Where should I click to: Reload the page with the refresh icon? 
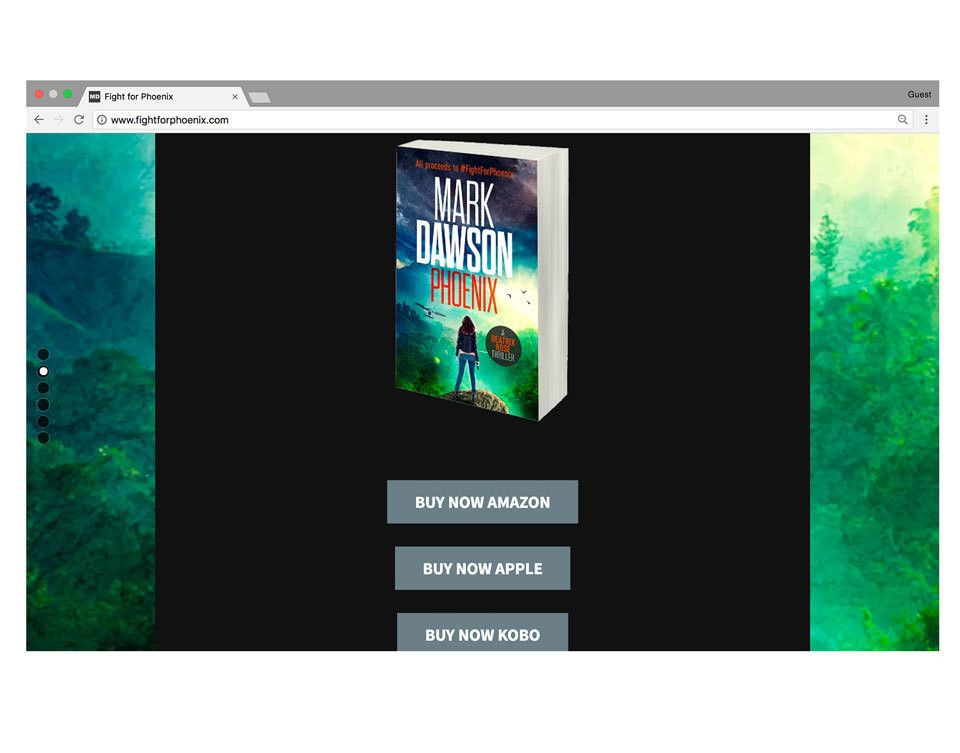[79, 120]
